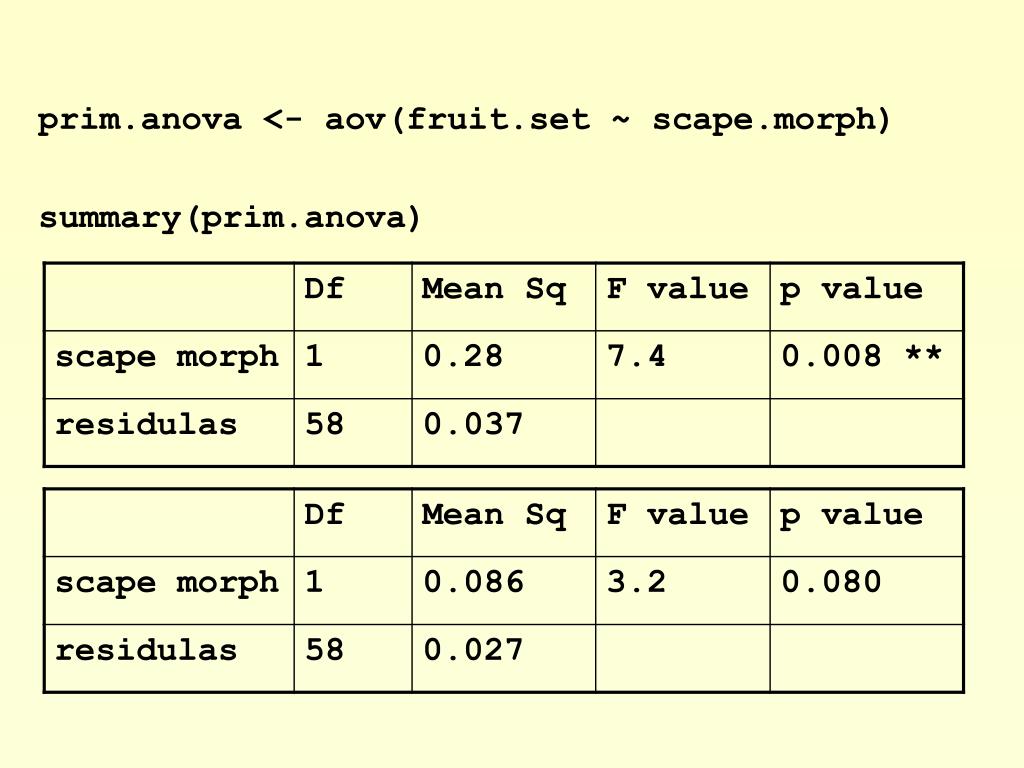1024x768 pixels.
Task: Click residulas row label in second table
Action: [146, 650]
